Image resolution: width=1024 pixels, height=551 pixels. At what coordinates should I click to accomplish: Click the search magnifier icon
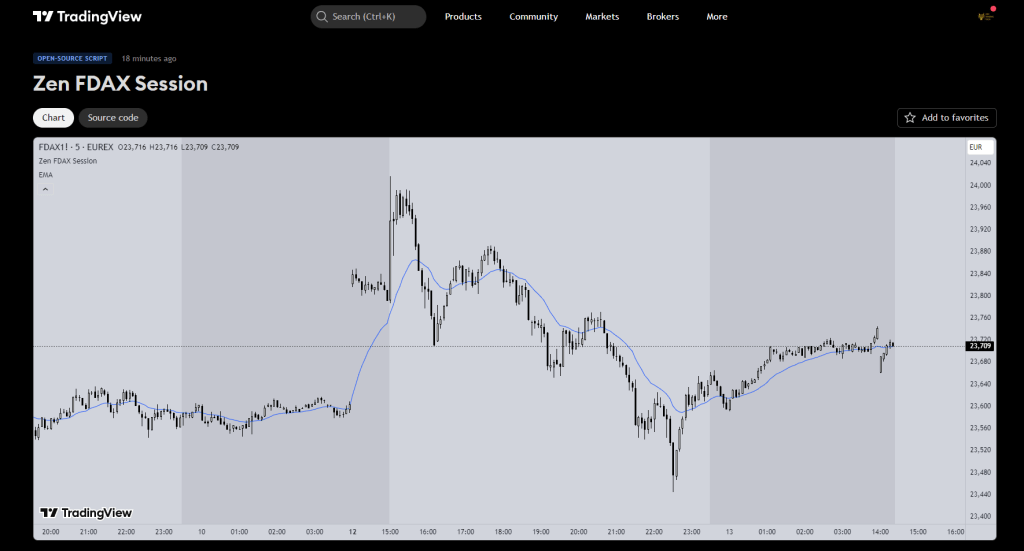(x=322, y=16)
